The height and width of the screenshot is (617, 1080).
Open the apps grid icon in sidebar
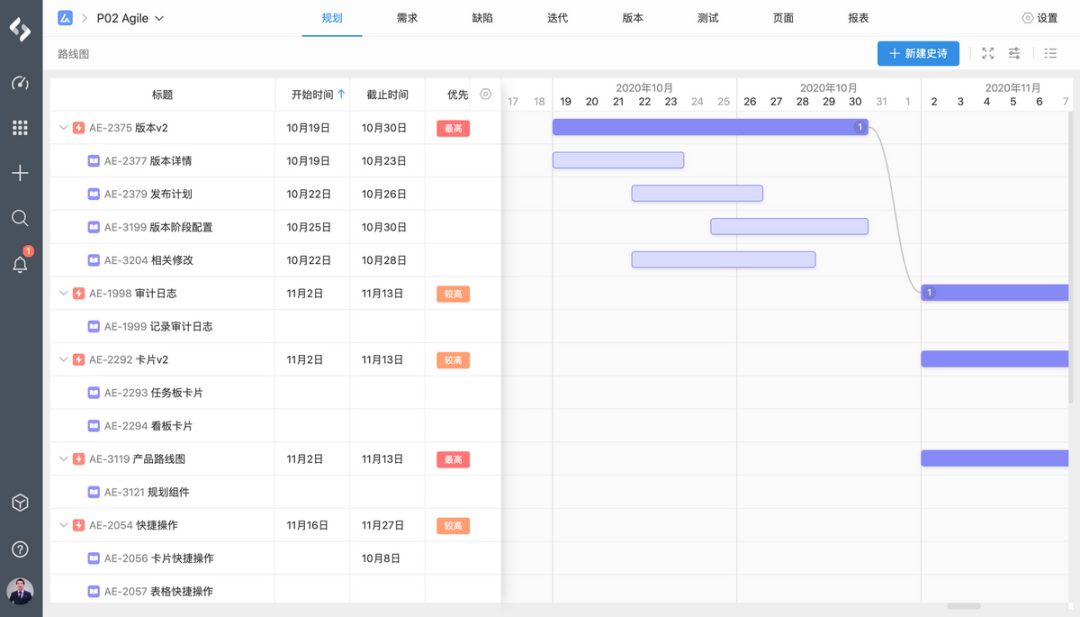20,127
